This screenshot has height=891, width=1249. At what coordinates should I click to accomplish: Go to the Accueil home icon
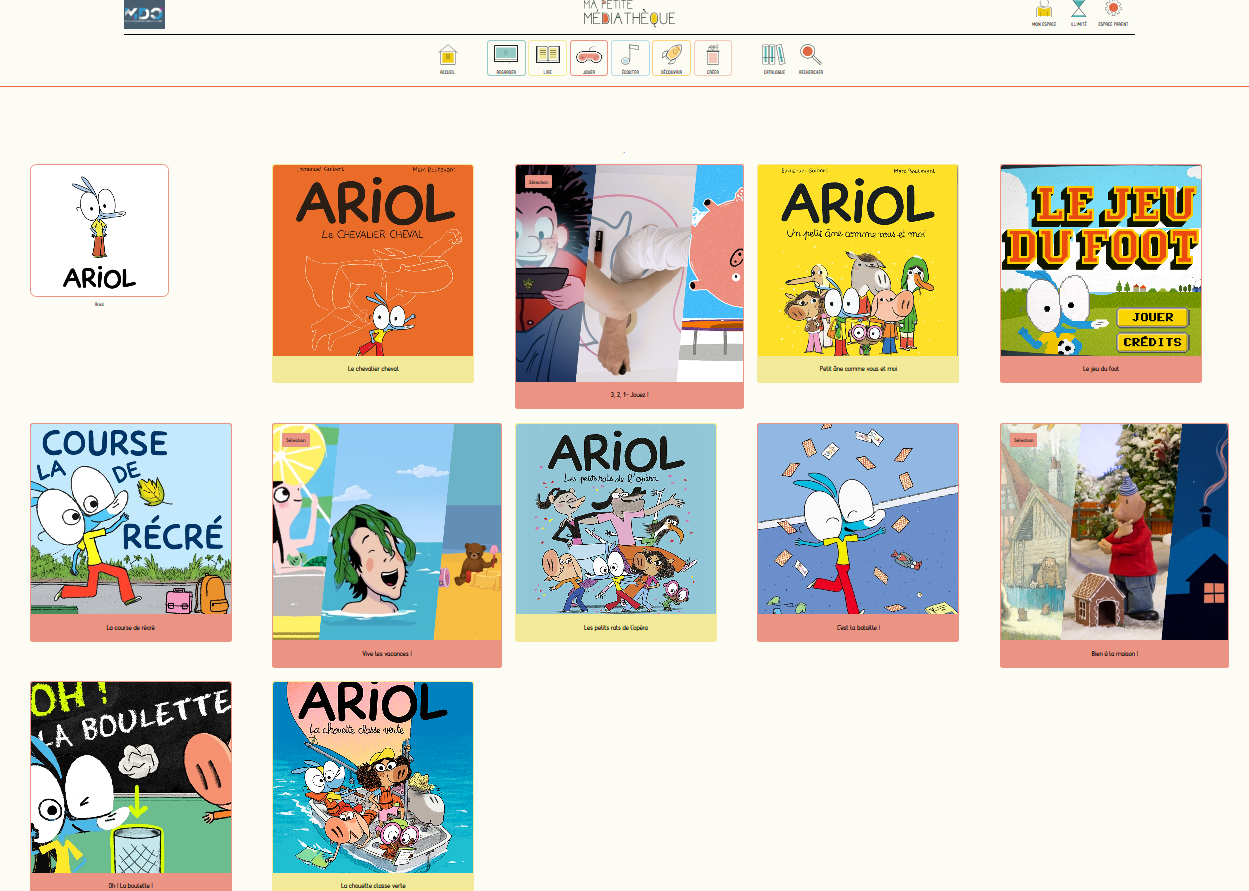(447, 56)
